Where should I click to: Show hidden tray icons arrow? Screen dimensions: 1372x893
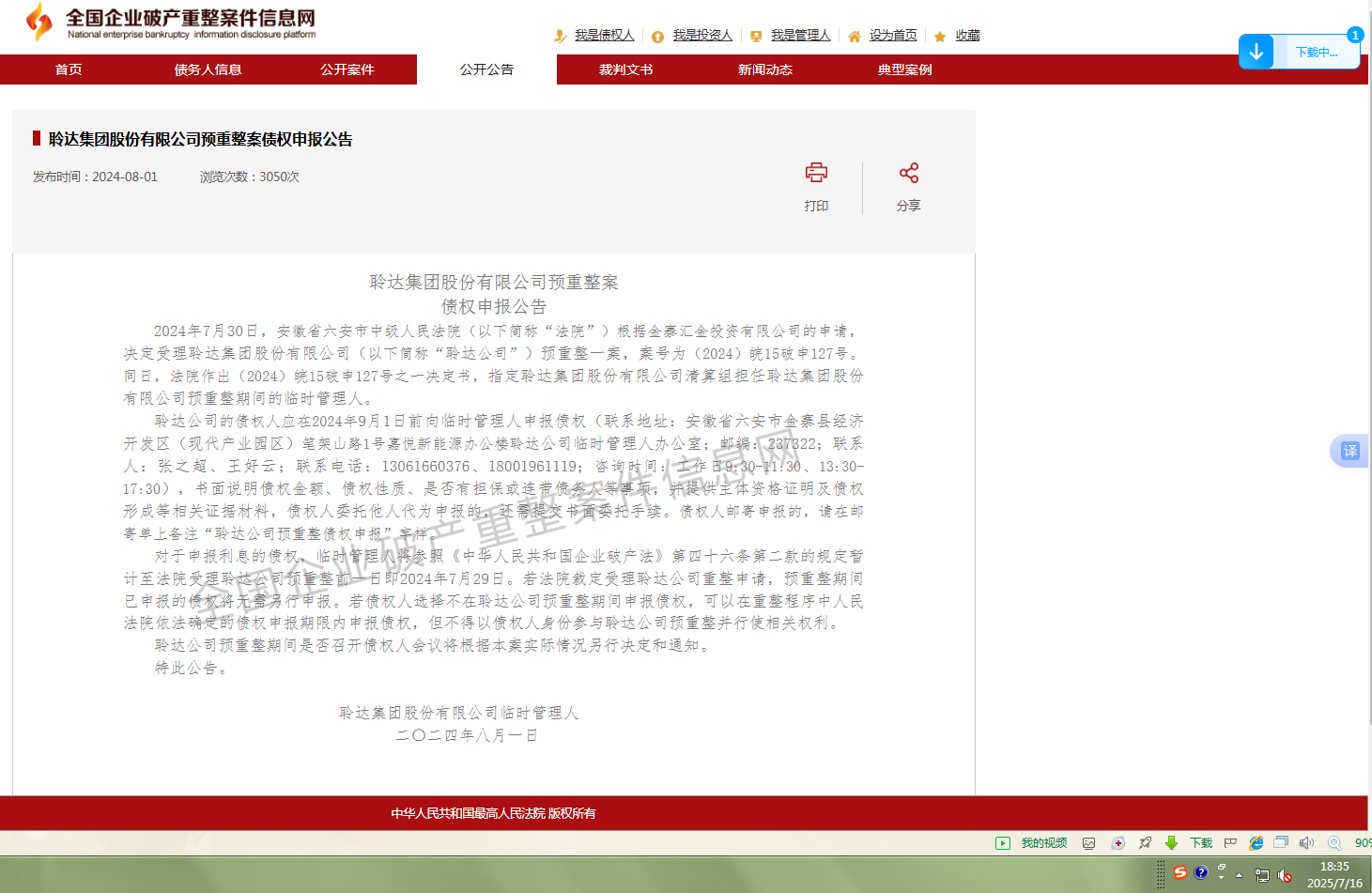[x=1240, y=875]
